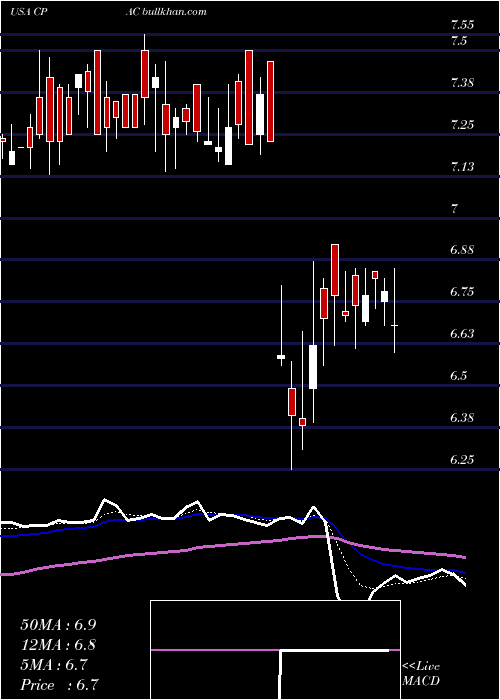Select the 7.25 price level label

pyautogui.click(x=461, y=125)
